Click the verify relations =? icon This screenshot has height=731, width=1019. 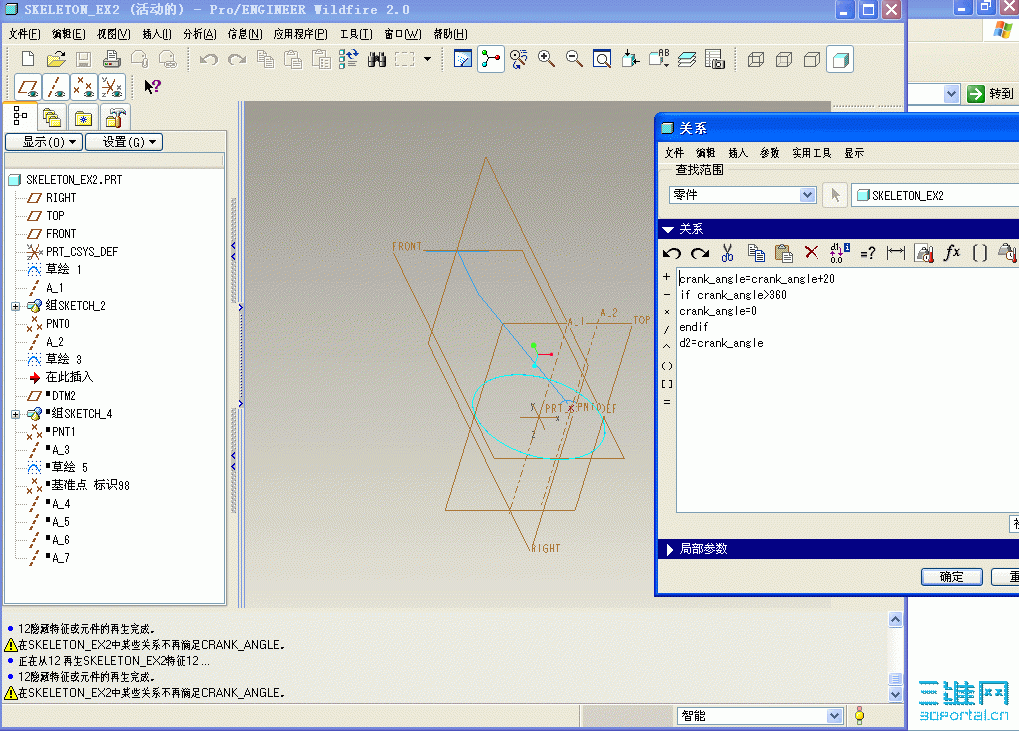[x=868, y=253]
